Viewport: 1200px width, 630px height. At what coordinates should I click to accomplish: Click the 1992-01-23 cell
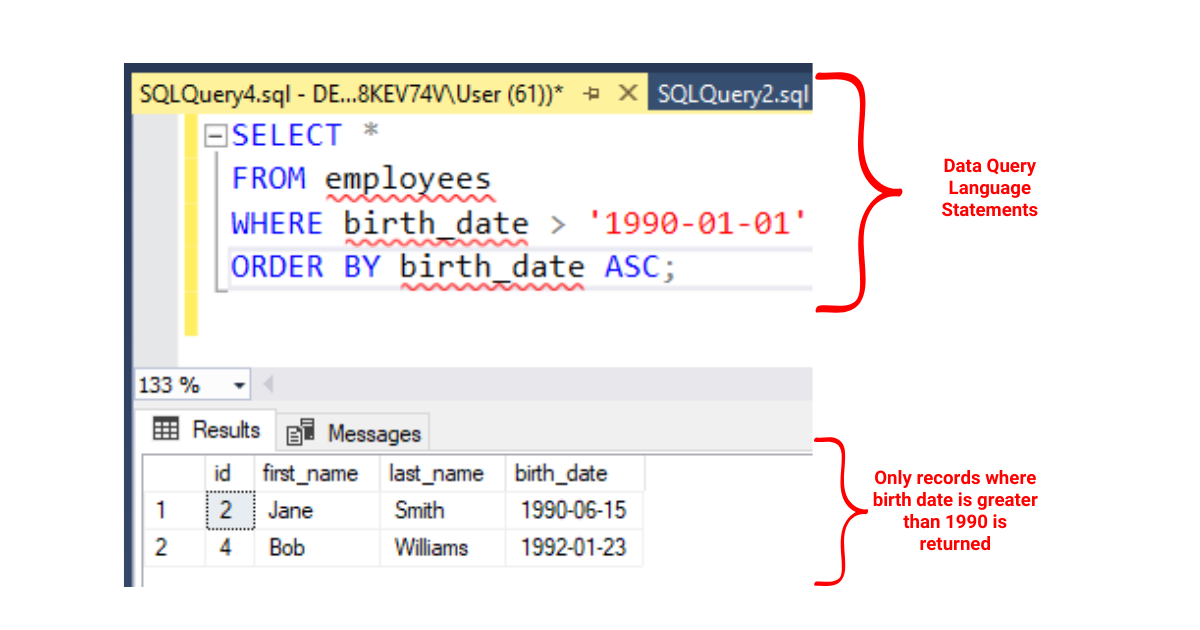pyautogui.click(x=574, y=548)
